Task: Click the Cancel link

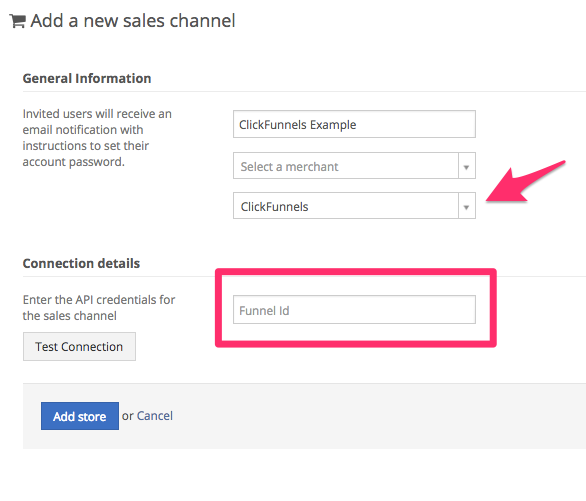Action: (x=155, y=416)
